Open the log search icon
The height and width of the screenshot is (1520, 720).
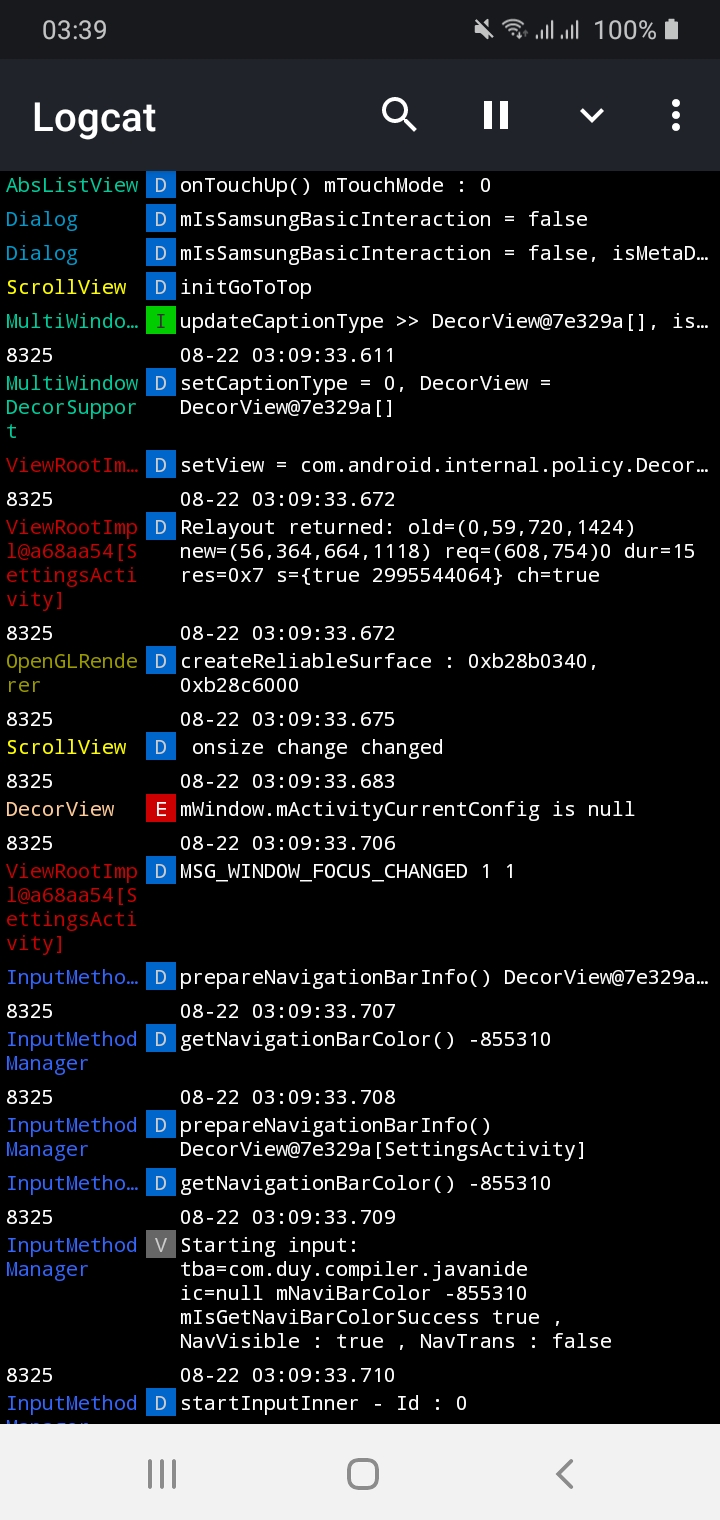click(x=399, y=115)
